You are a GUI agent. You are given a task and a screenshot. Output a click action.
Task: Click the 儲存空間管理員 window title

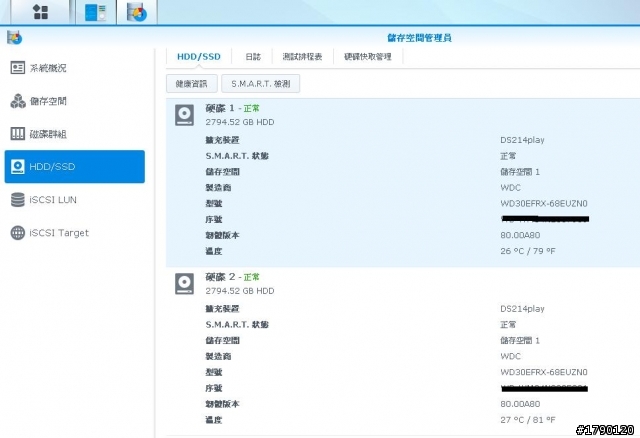[419, 38]
